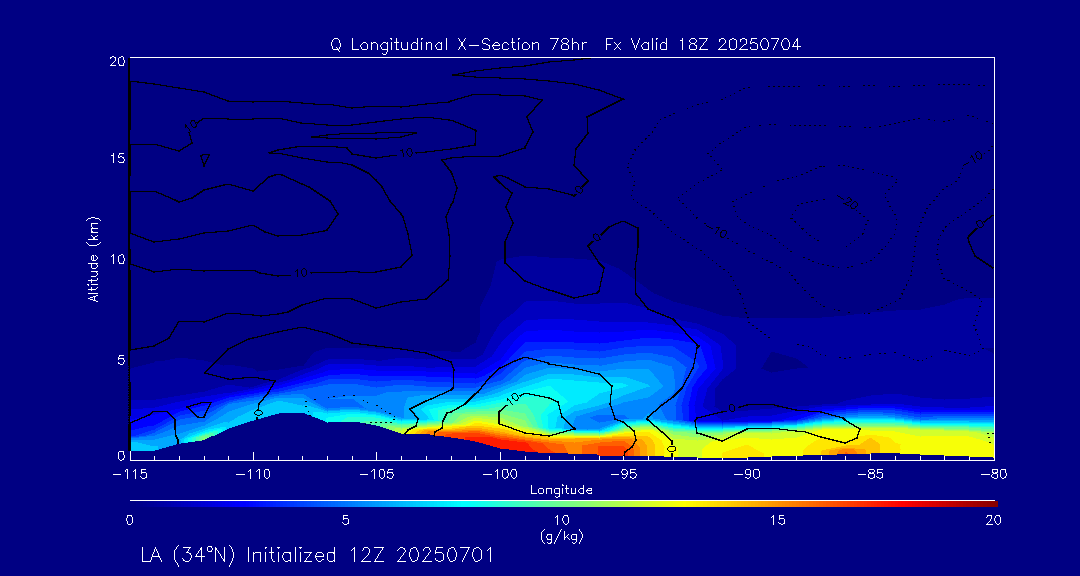This screenshot has height=576, width=1080.
Task: Click the "Longitude" axis label
Action: pos(561,491)
